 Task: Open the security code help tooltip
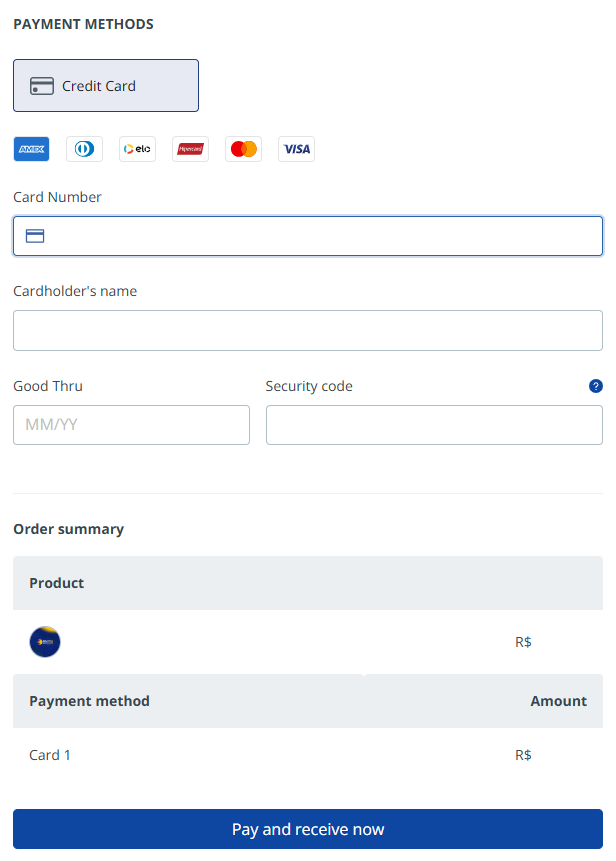point(596,386)
